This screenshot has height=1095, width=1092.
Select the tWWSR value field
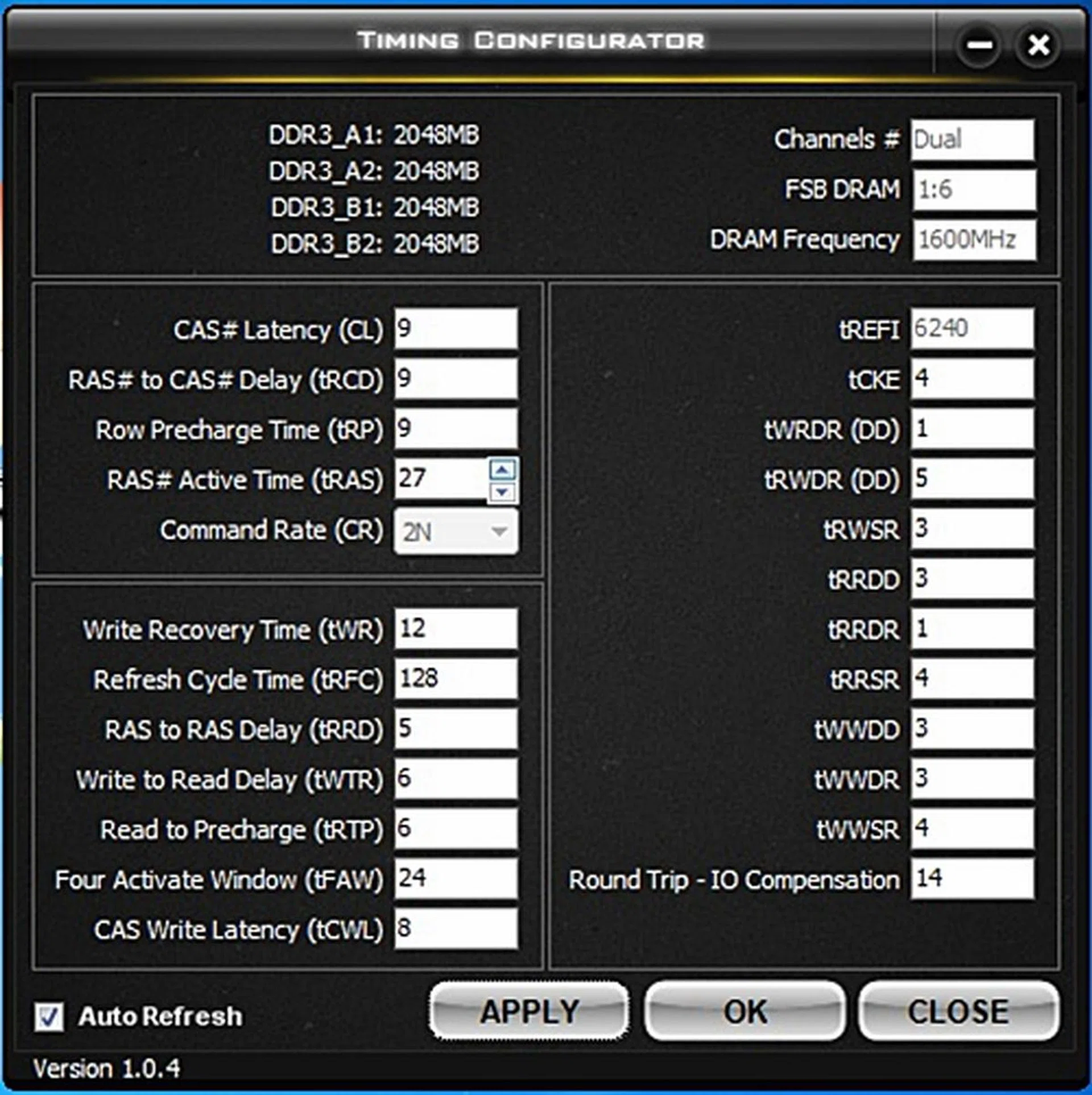pos(973,828)
